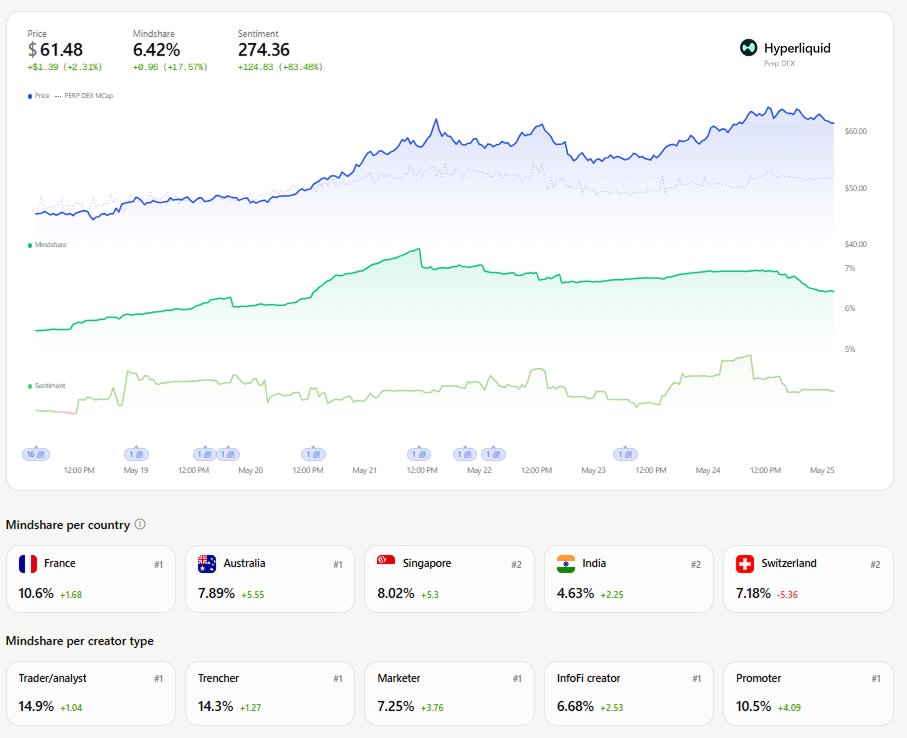Click France's 10.6% mindshare value

click(36, 593)
